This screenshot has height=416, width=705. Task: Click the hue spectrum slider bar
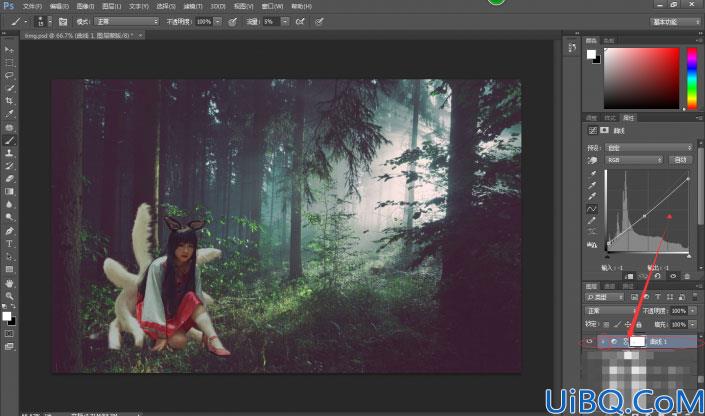[692, 78]
